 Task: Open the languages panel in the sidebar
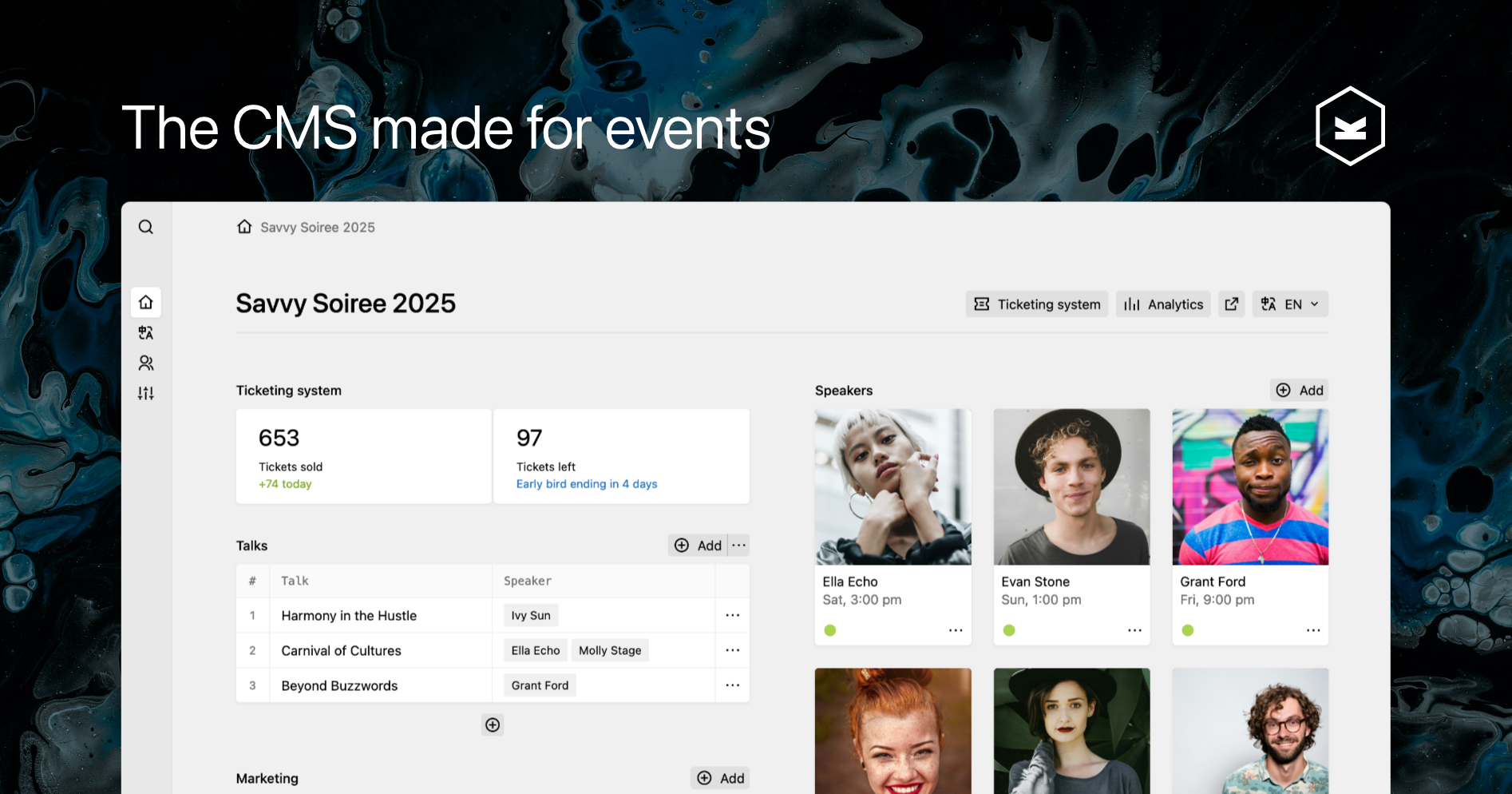[x=146, y=332]
